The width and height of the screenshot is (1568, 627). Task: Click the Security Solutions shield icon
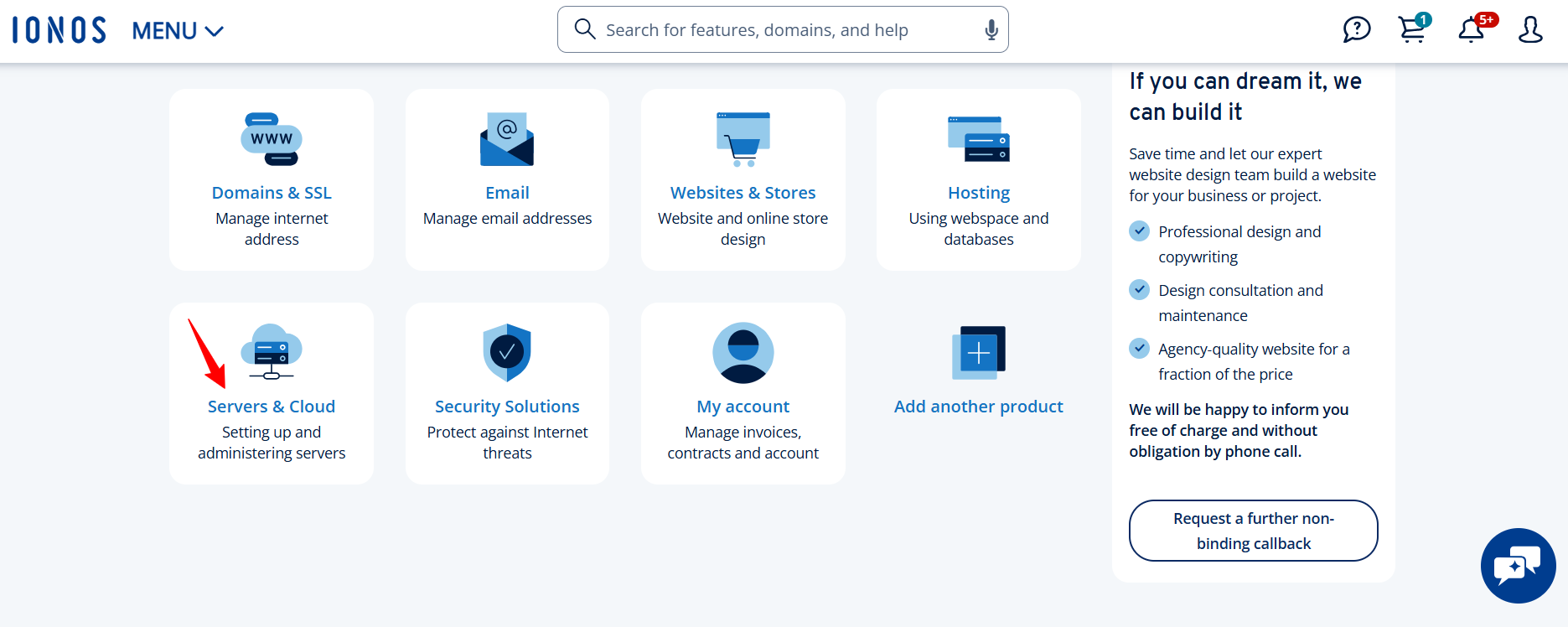[x=507, y=352]
